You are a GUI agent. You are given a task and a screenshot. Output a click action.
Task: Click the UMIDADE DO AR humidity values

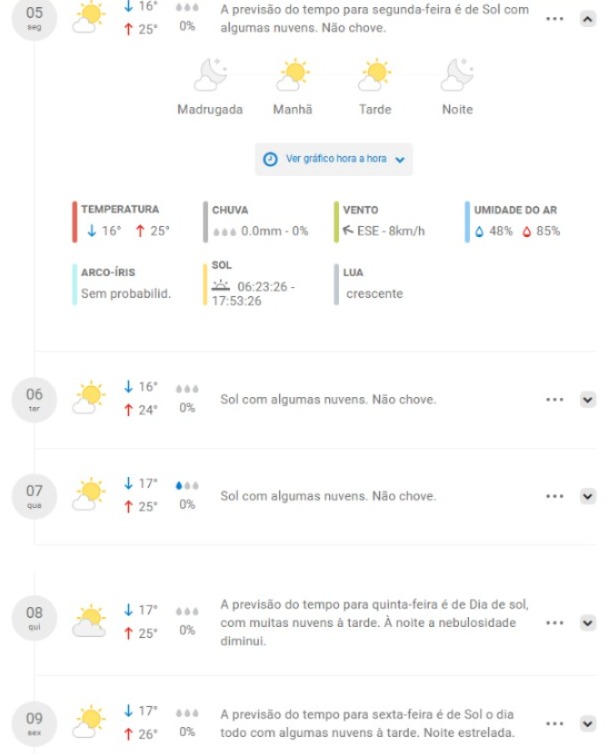click(517, 231)
